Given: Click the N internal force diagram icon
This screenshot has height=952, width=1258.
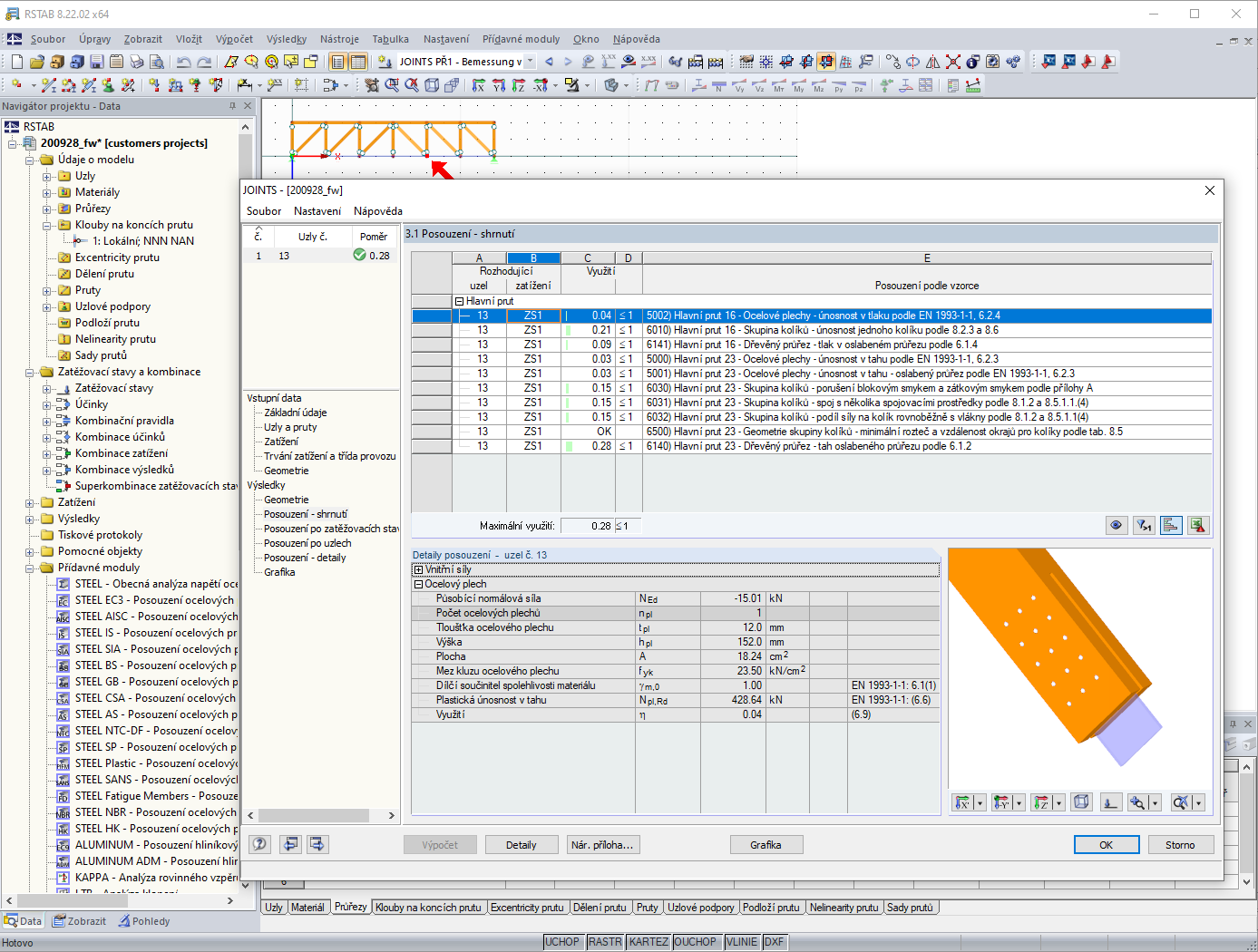Looking at the screenshot, I should tap(718, 85).
